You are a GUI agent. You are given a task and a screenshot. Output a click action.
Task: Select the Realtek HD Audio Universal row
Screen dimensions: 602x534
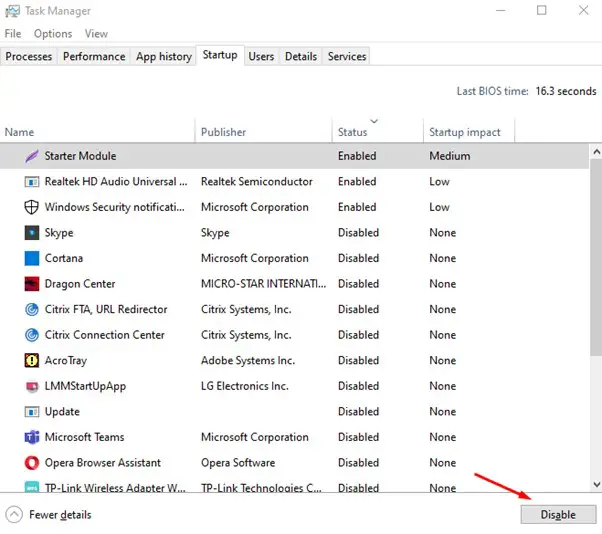click(294, 182)
